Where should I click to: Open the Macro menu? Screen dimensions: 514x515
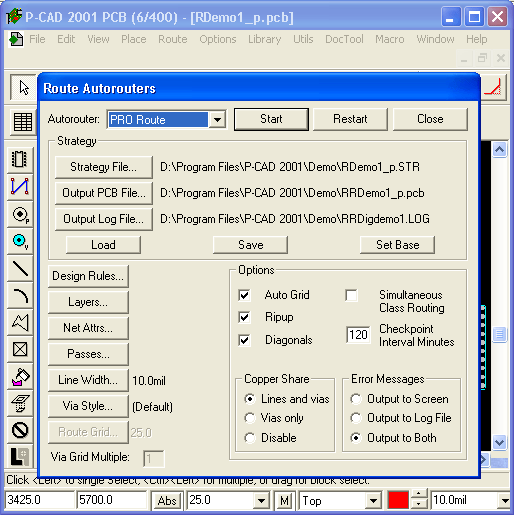tap(390, 39)
